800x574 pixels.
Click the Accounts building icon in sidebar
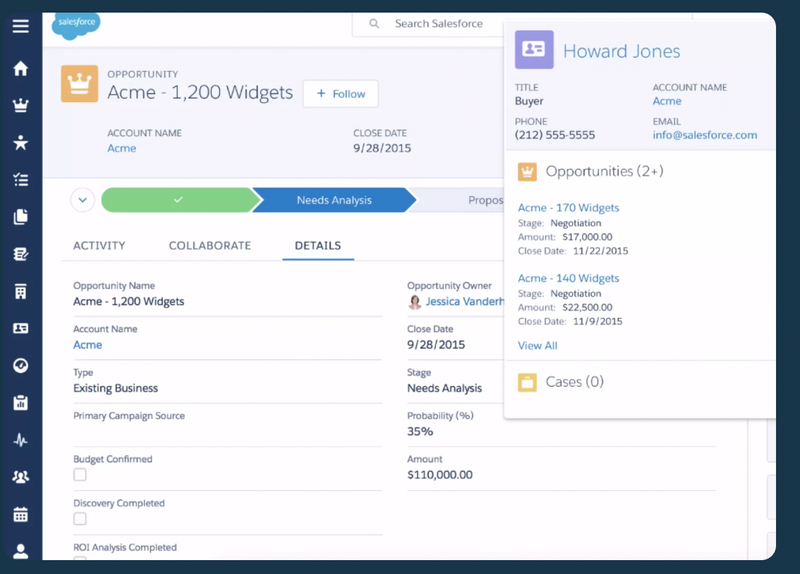pyautogui.click(x=20, y=291)
